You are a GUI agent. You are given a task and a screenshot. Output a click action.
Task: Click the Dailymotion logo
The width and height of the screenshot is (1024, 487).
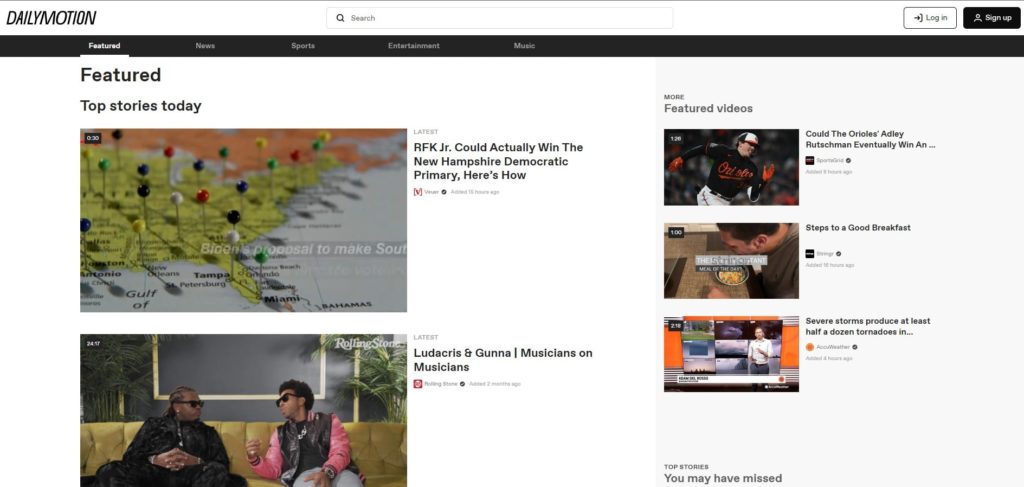(52, 17)
